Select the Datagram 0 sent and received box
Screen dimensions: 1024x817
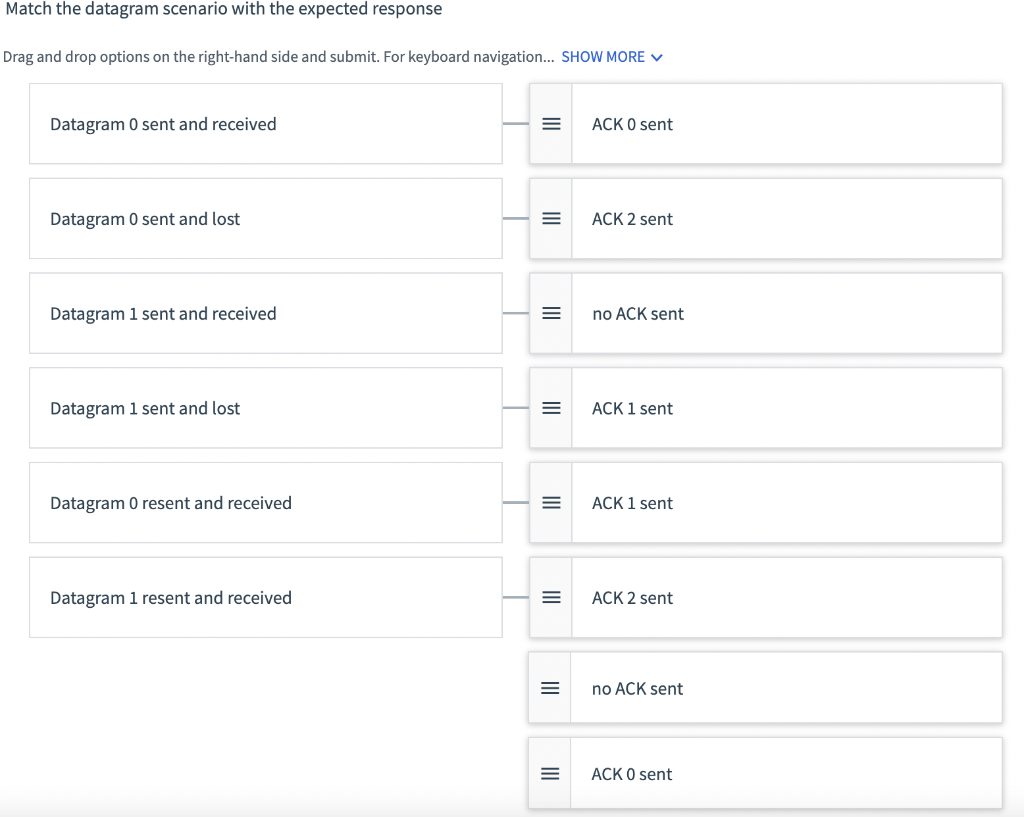[265, 124]
